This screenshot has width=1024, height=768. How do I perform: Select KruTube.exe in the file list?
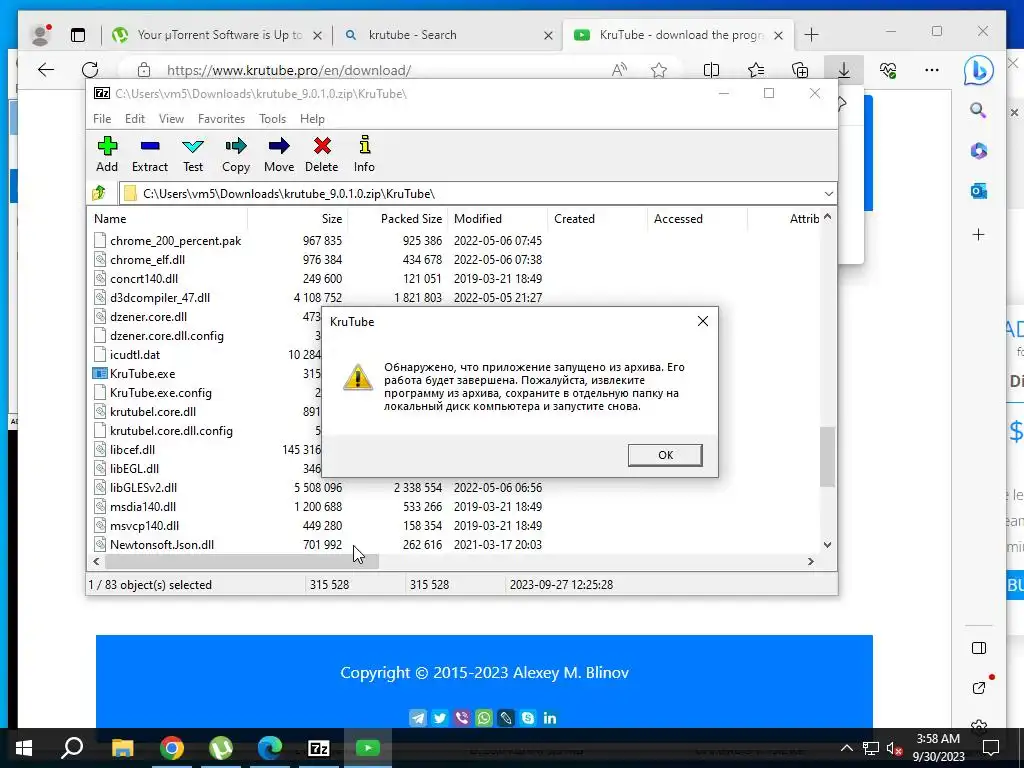pyautogui.click(x=142, y=374)
